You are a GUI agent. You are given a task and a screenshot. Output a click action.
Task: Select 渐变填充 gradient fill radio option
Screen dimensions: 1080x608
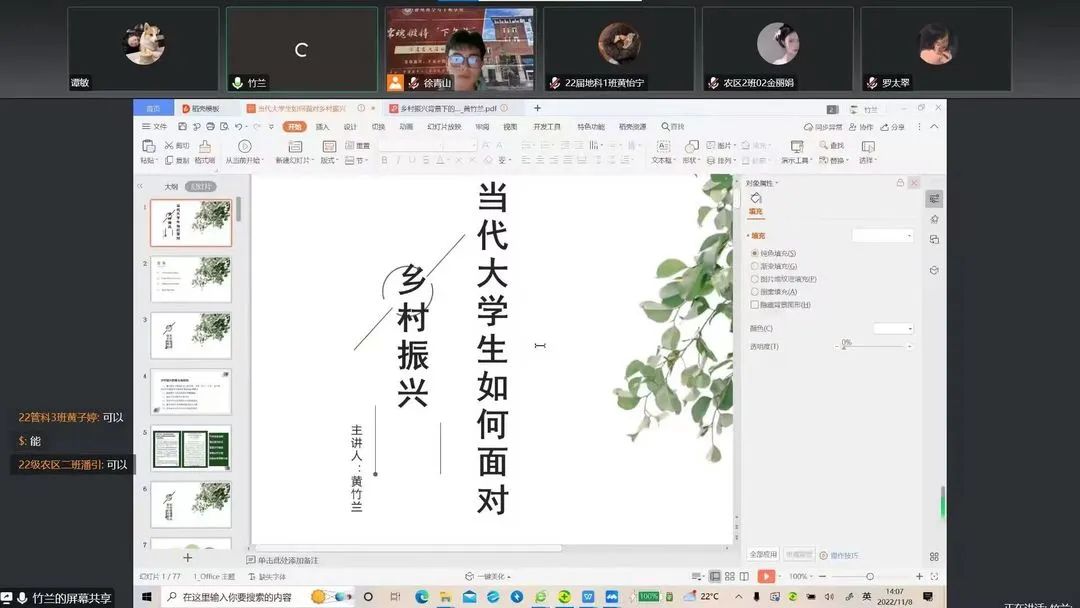pos(755,267)
